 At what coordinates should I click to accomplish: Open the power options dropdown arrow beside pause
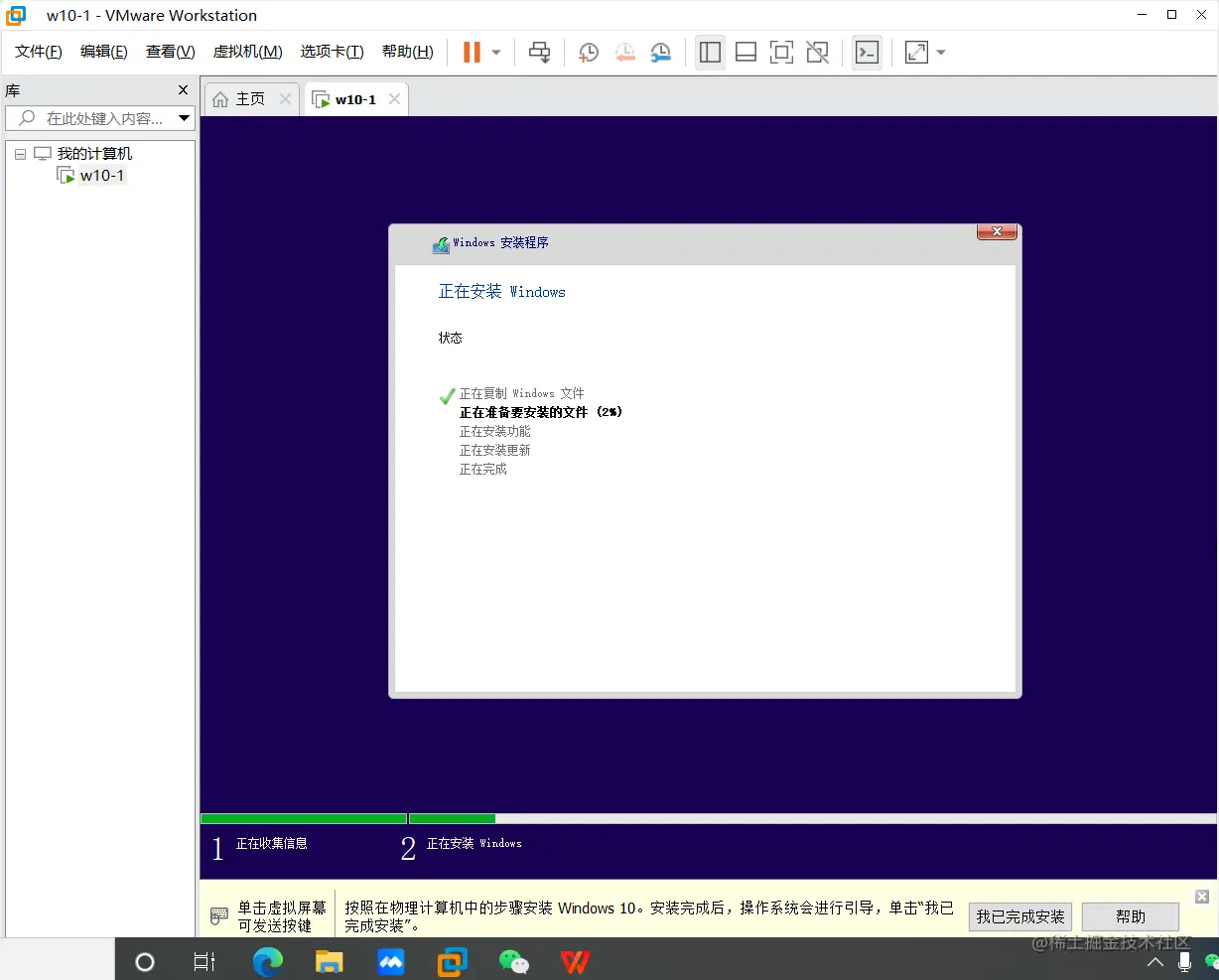496,53
